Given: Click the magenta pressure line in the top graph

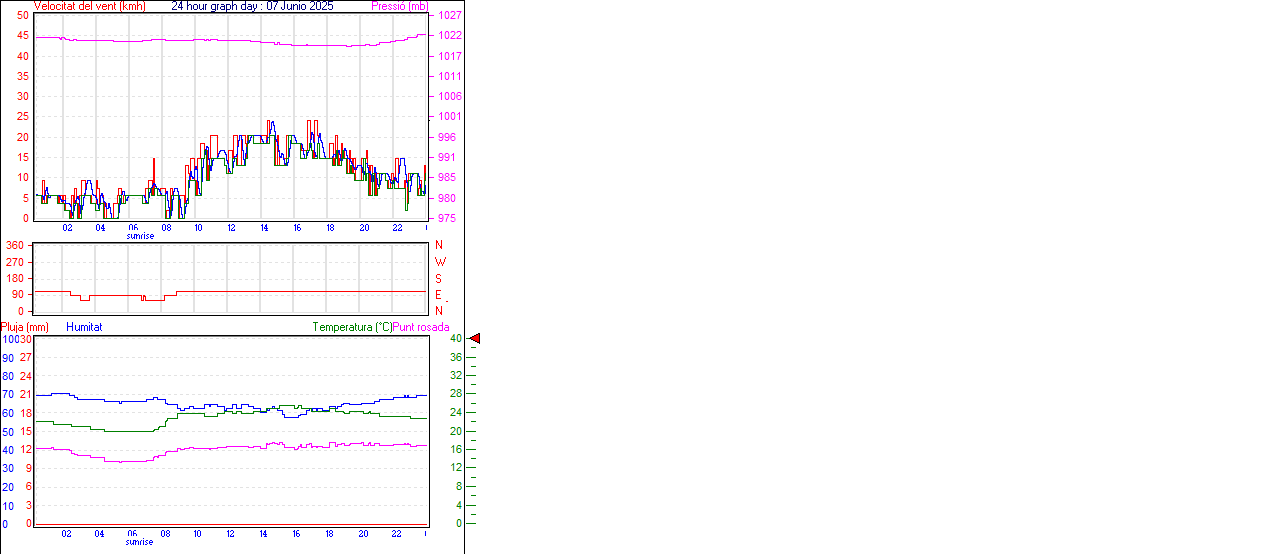Looking at the screenshot, I should 200,40.
